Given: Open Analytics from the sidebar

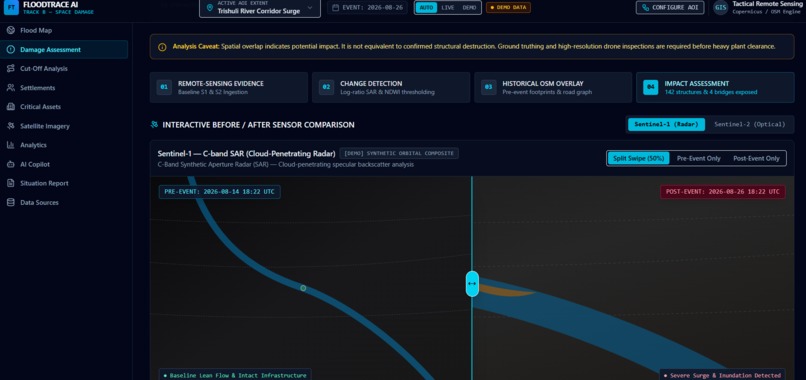Looking at the screenshot, I should tap(64, 145).
